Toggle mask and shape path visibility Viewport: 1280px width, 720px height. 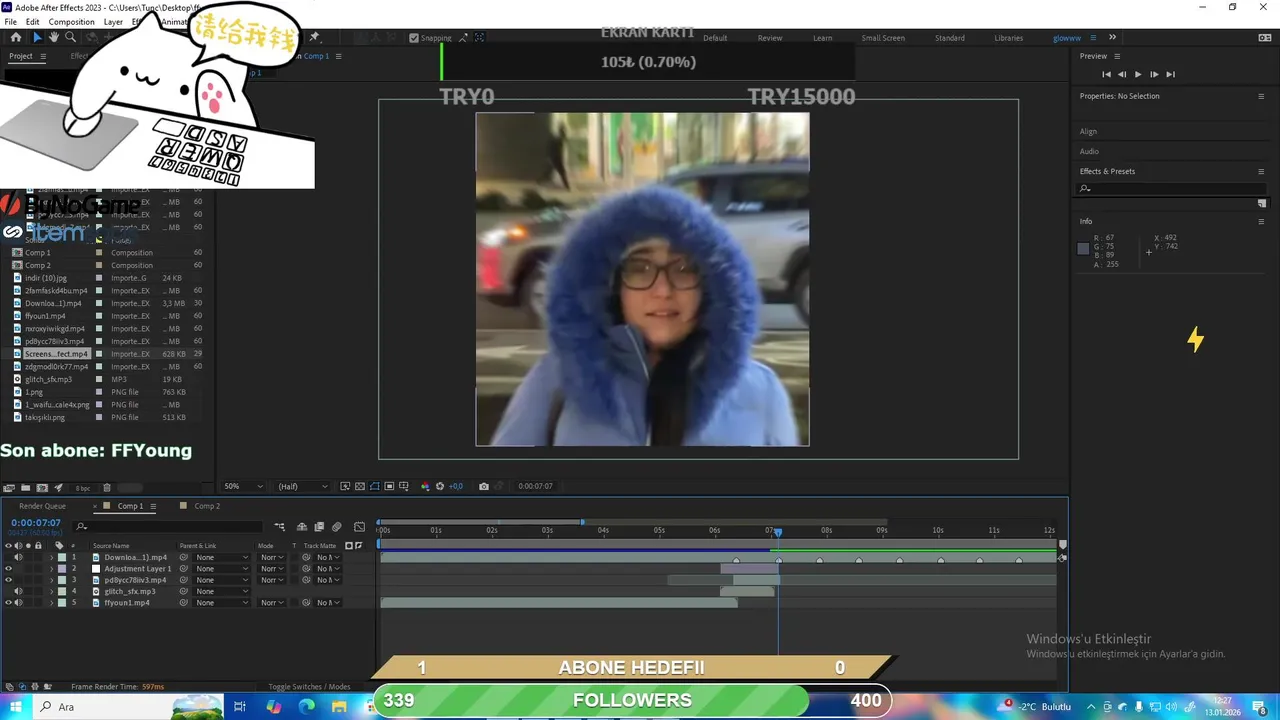(x=374, y=486)
